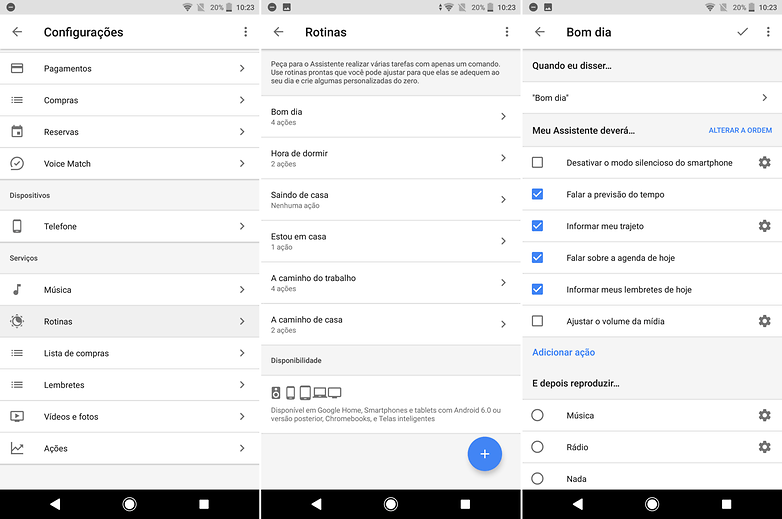The height and width of the screenshot is (519, 782).
Task: Uncheck Informar meus lembretes de hoje
Action: click(537, 289)
